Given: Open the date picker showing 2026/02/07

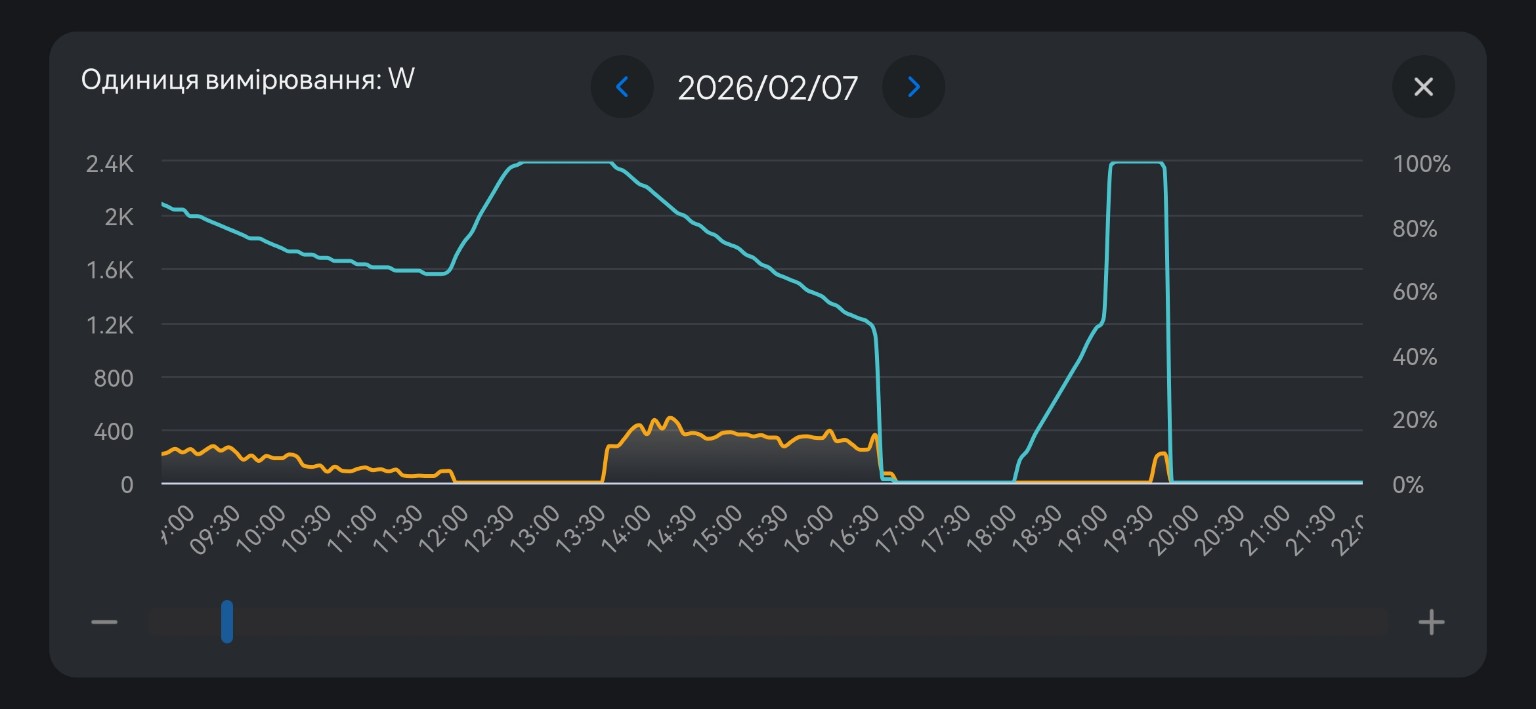Looking at the screenshot, I should (x=767, y=88).
